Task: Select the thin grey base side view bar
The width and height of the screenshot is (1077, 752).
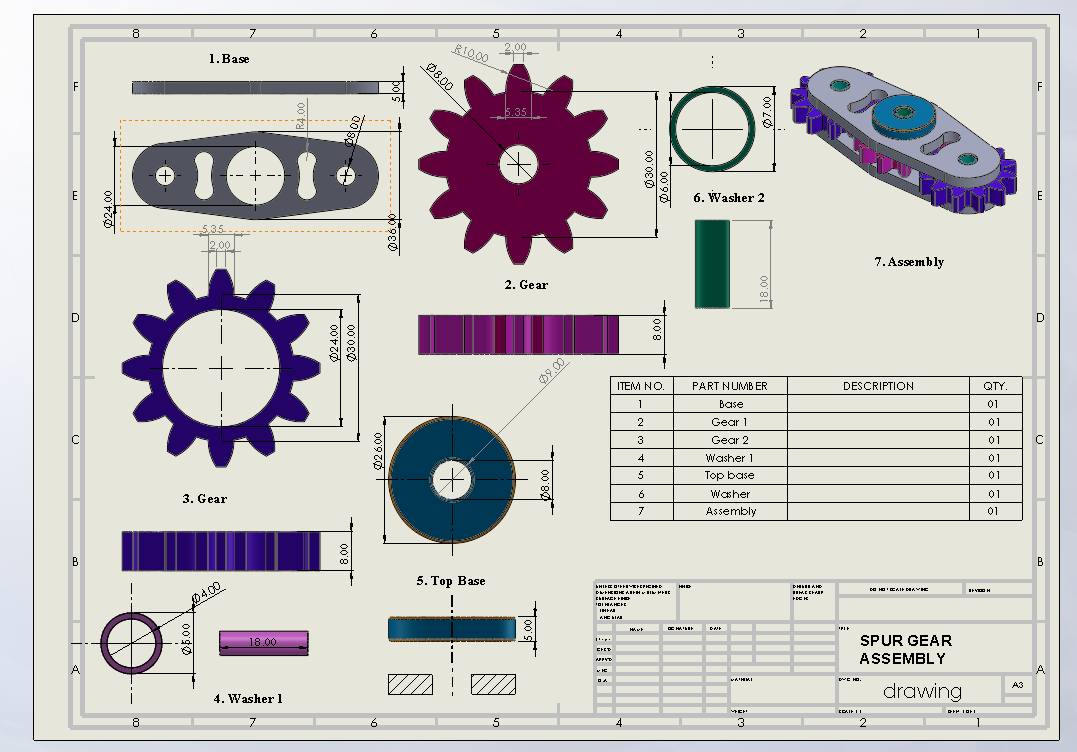Action: (x=255, y=87)
